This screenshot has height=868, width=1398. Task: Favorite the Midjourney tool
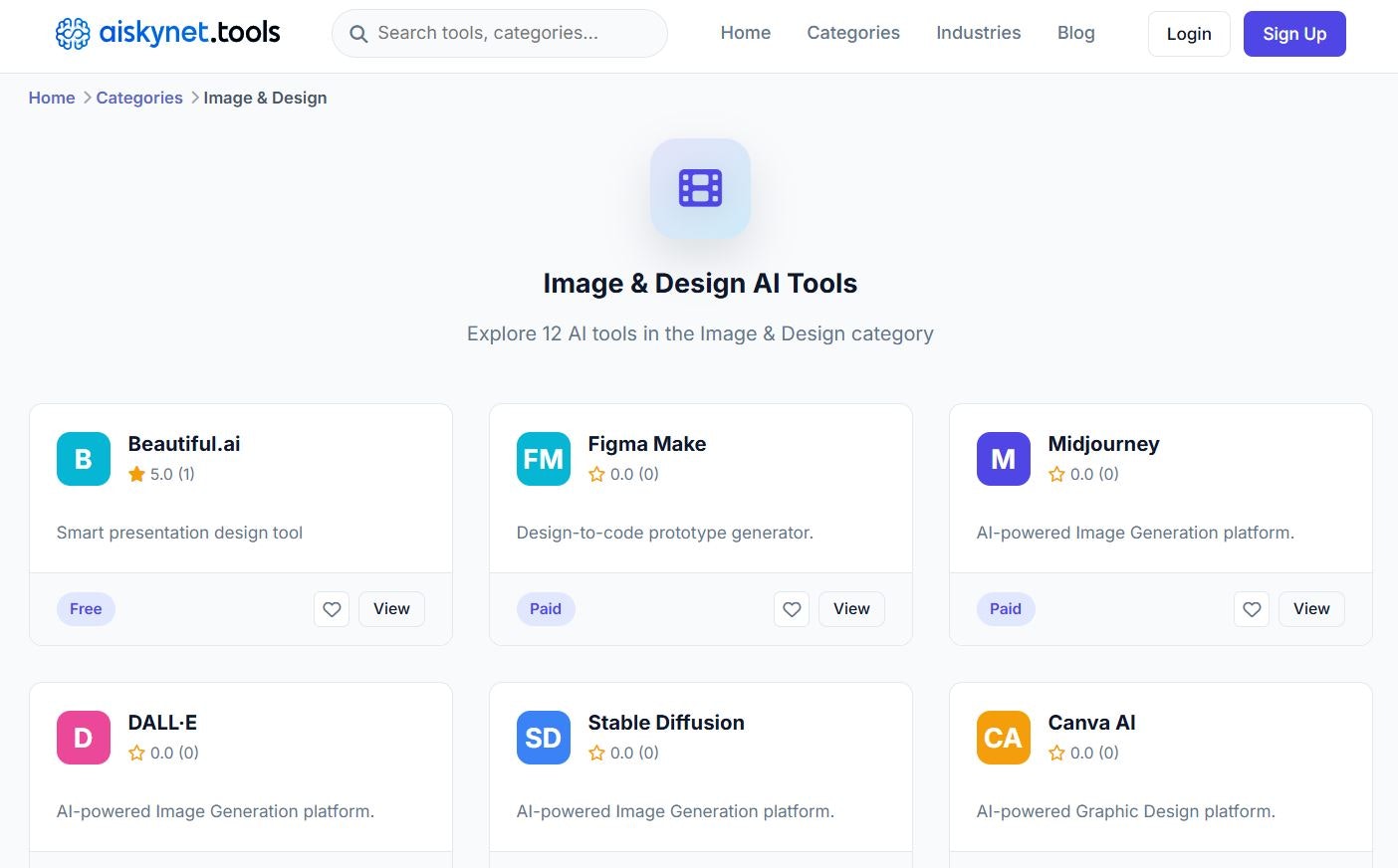coord(1252,609)
